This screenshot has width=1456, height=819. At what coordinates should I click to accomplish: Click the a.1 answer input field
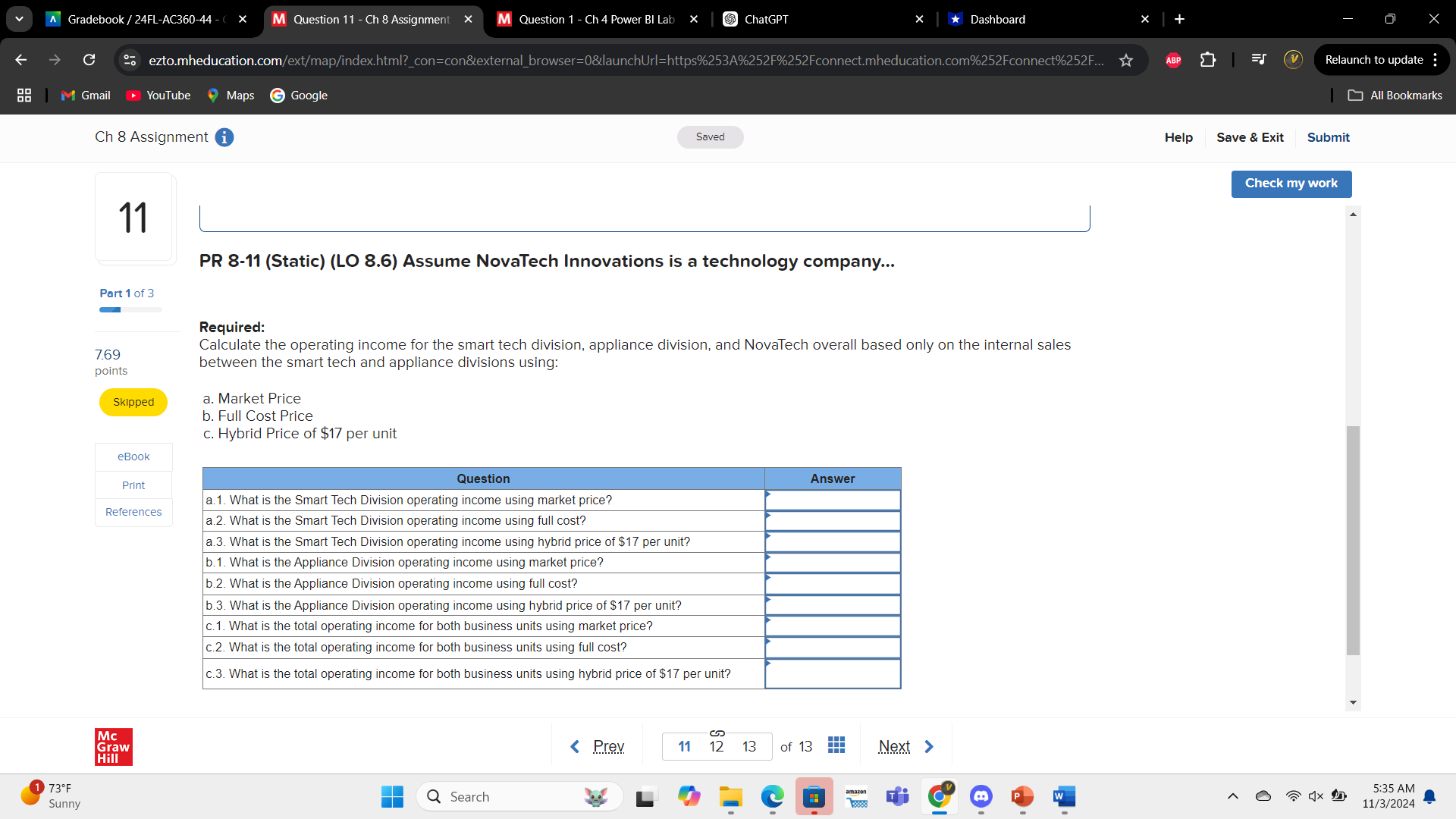coord(833,500)
